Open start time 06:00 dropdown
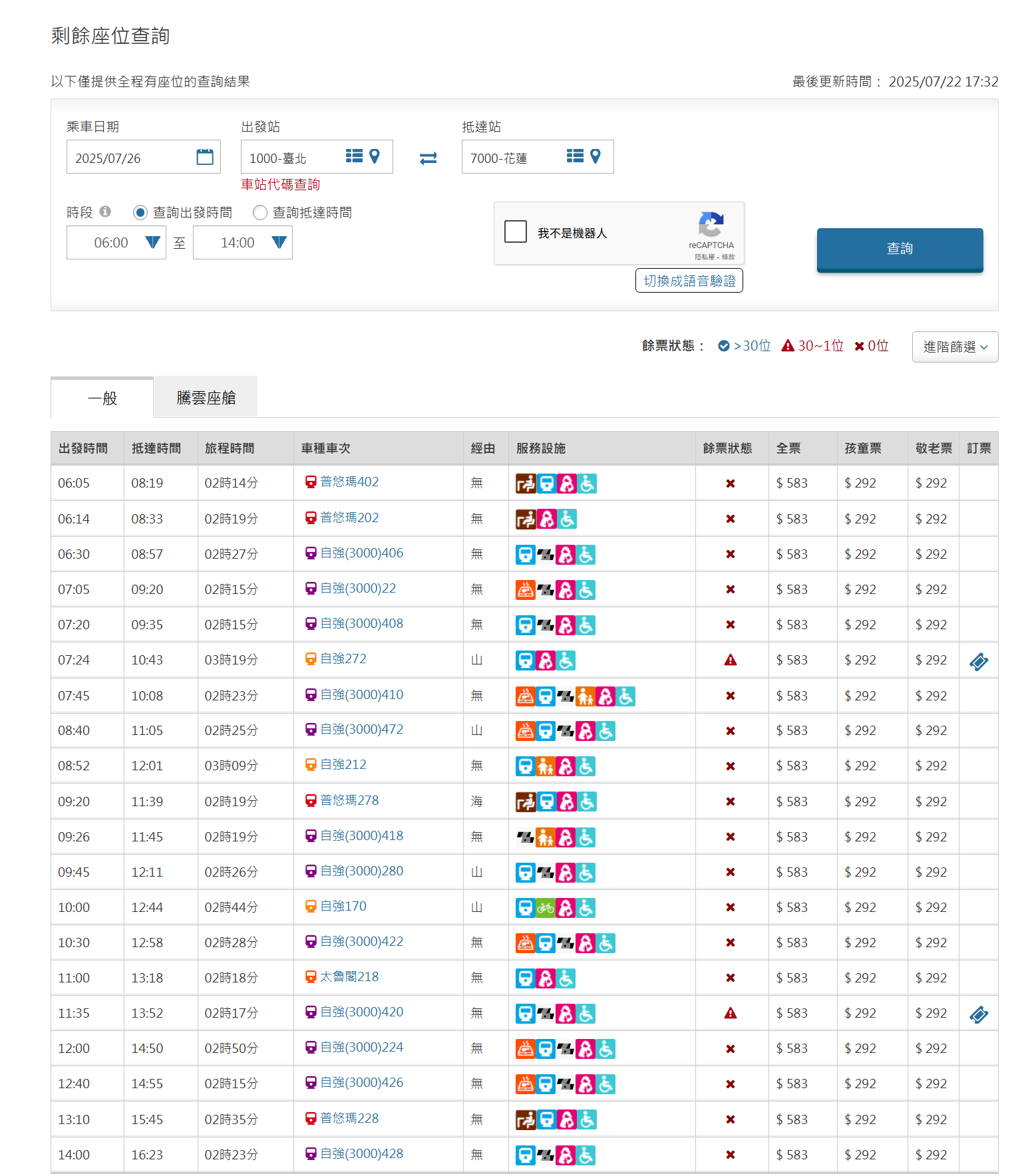The height and width of the screenshot is (1176, 1018). point(116,243)
